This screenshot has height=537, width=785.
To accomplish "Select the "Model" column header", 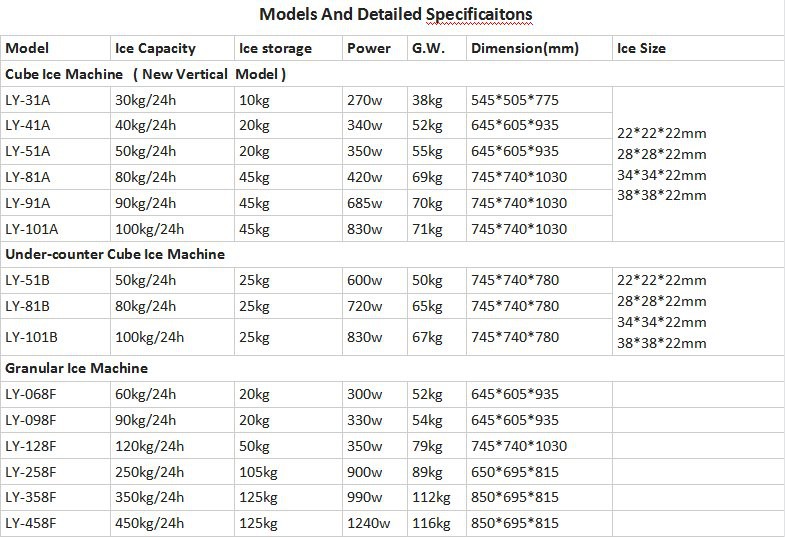I will click(27, 49).
